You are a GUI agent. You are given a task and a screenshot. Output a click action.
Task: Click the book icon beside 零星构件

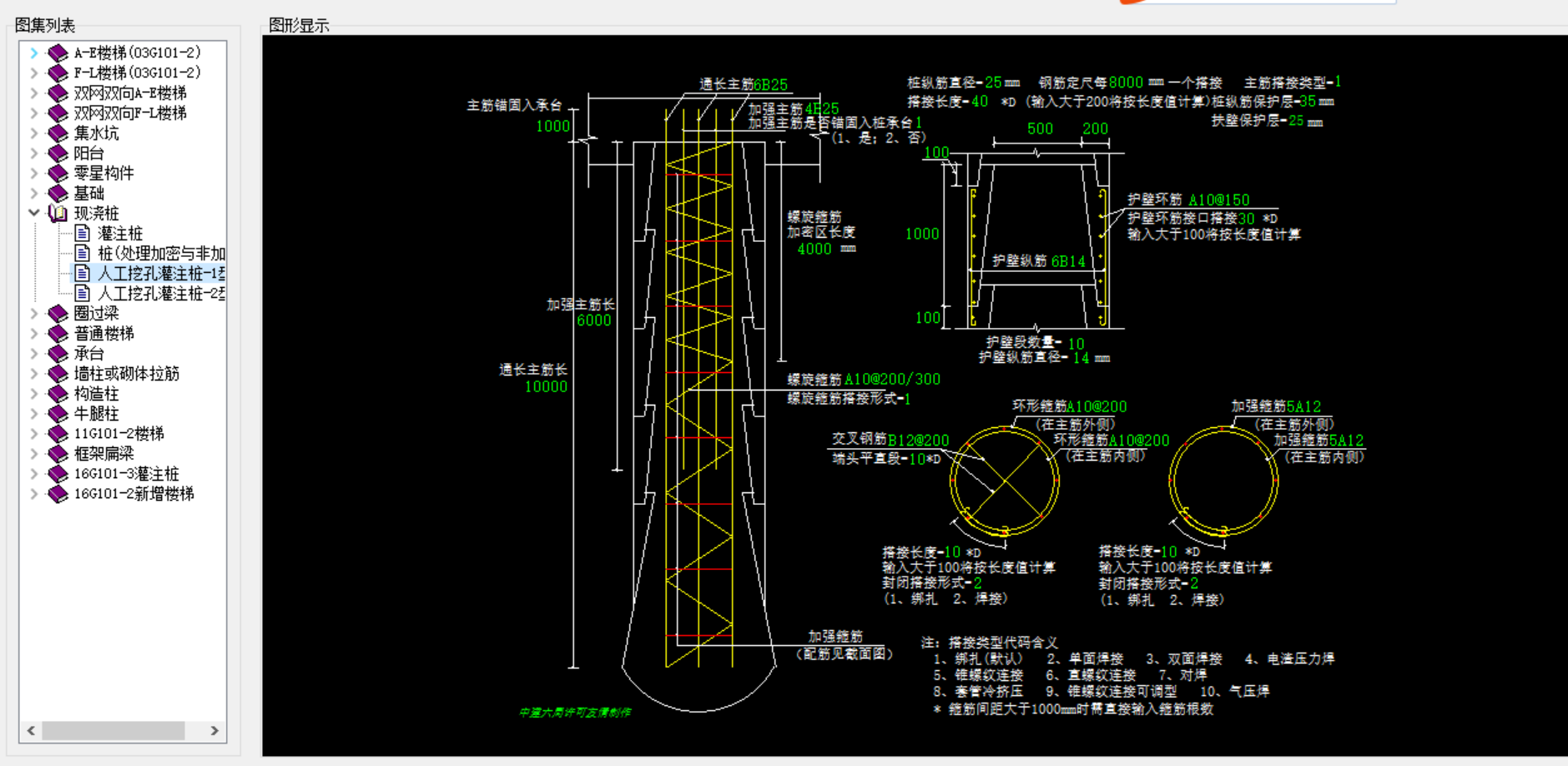pos(58,173)
